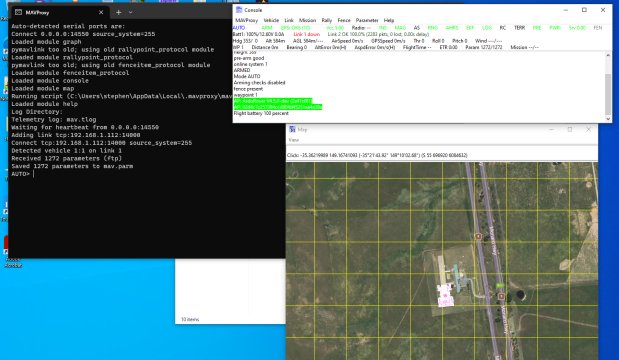Click the Console scrollbar down arrow

608,118
